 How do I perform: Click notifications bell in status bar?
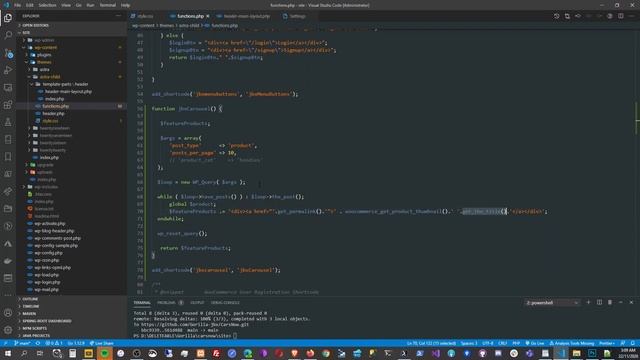[x=633, y=343]
